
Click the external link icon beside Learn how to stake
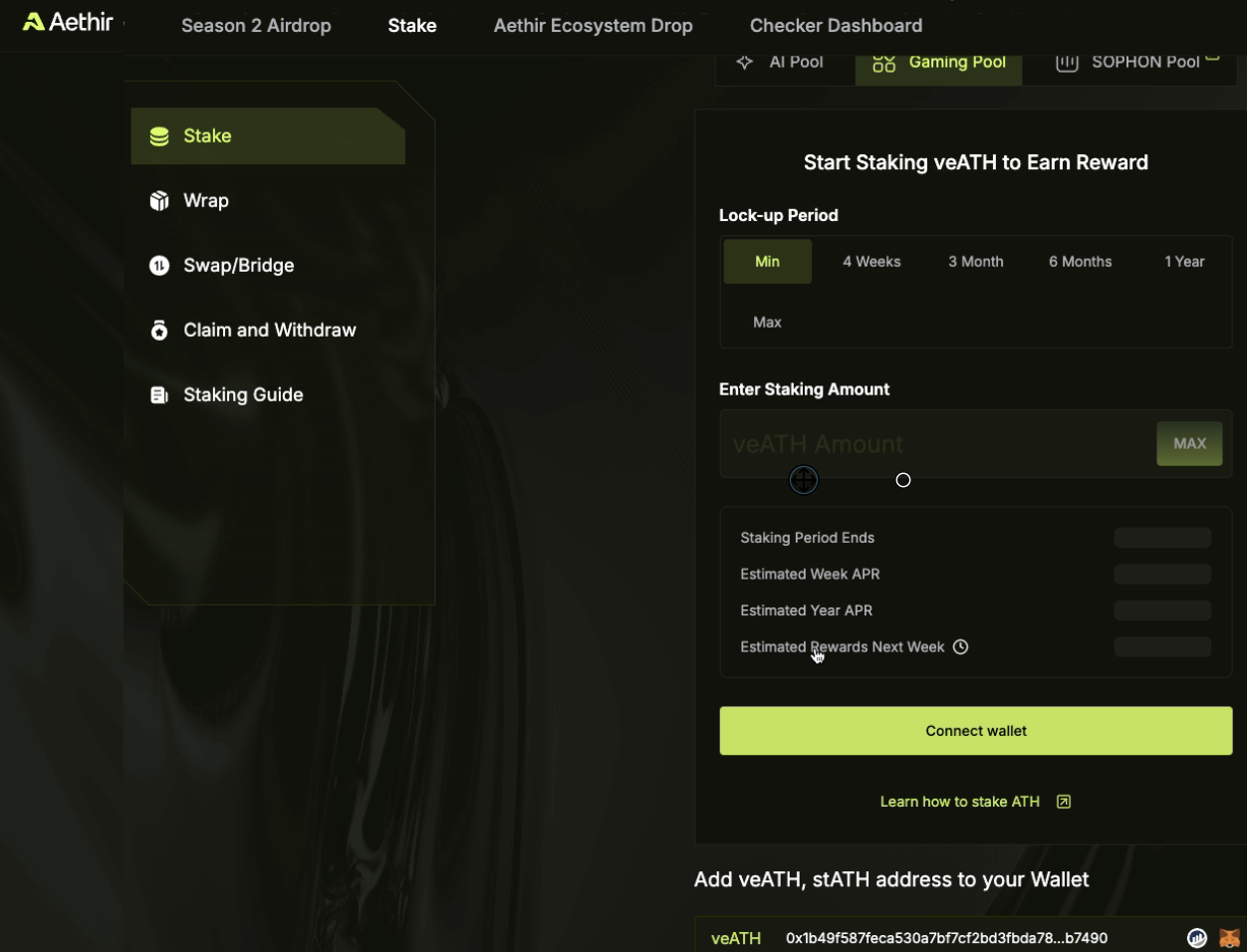tap(1064, 802)
